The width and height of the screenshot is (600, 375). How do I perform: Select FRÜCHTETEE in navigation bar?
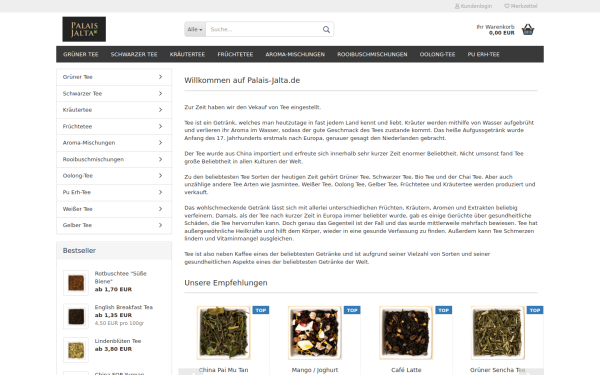coord(235,54)
